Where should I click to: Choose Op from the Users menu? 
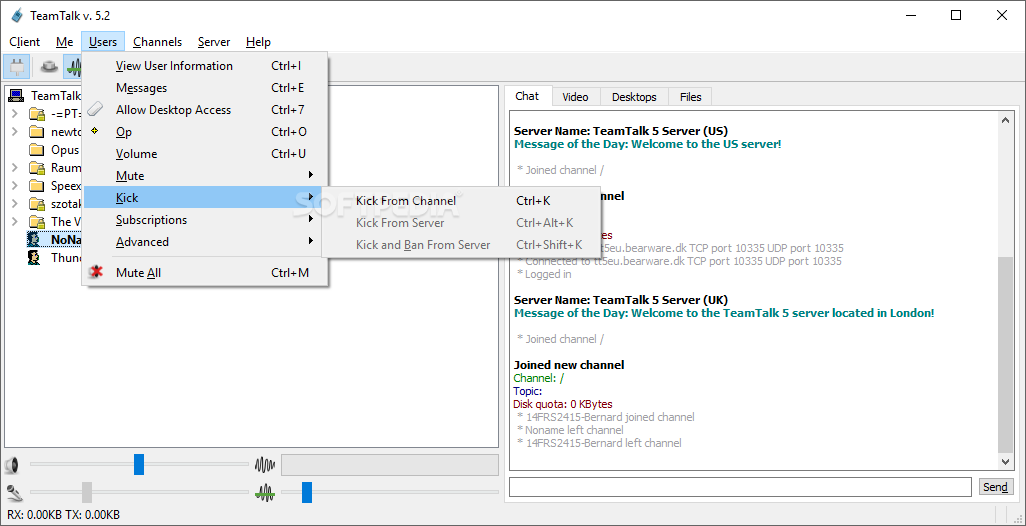click(x=205, y=132)
